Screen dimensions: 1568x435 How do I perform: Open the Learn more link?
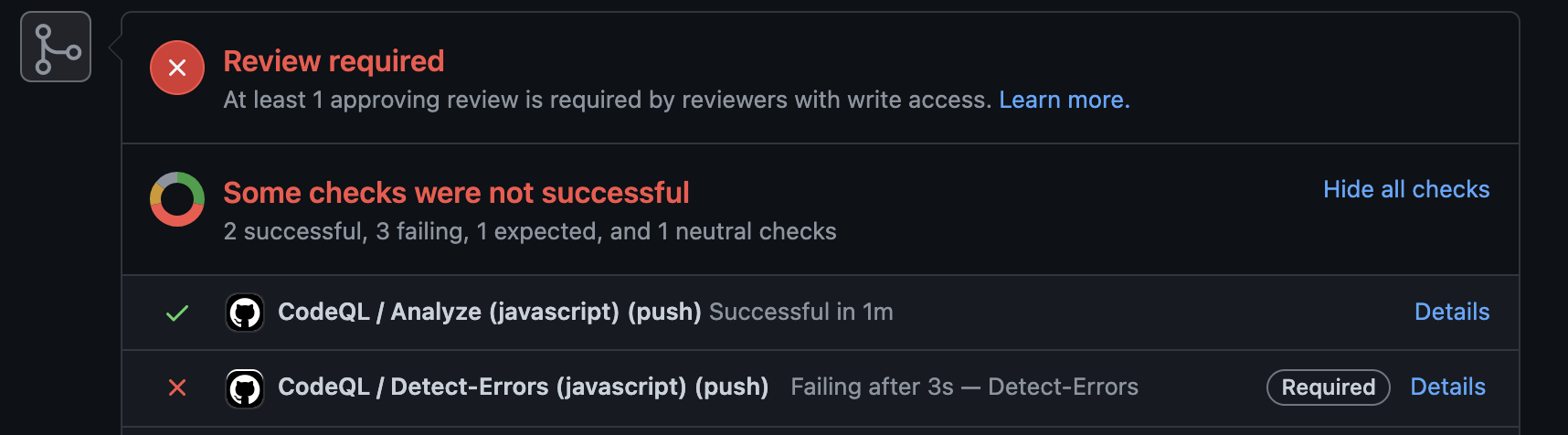point(1064,100)
